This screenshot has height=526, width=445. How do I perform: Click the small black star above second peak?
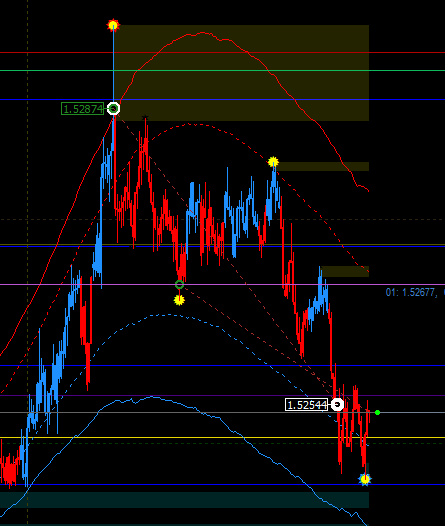tap(145, 118)
